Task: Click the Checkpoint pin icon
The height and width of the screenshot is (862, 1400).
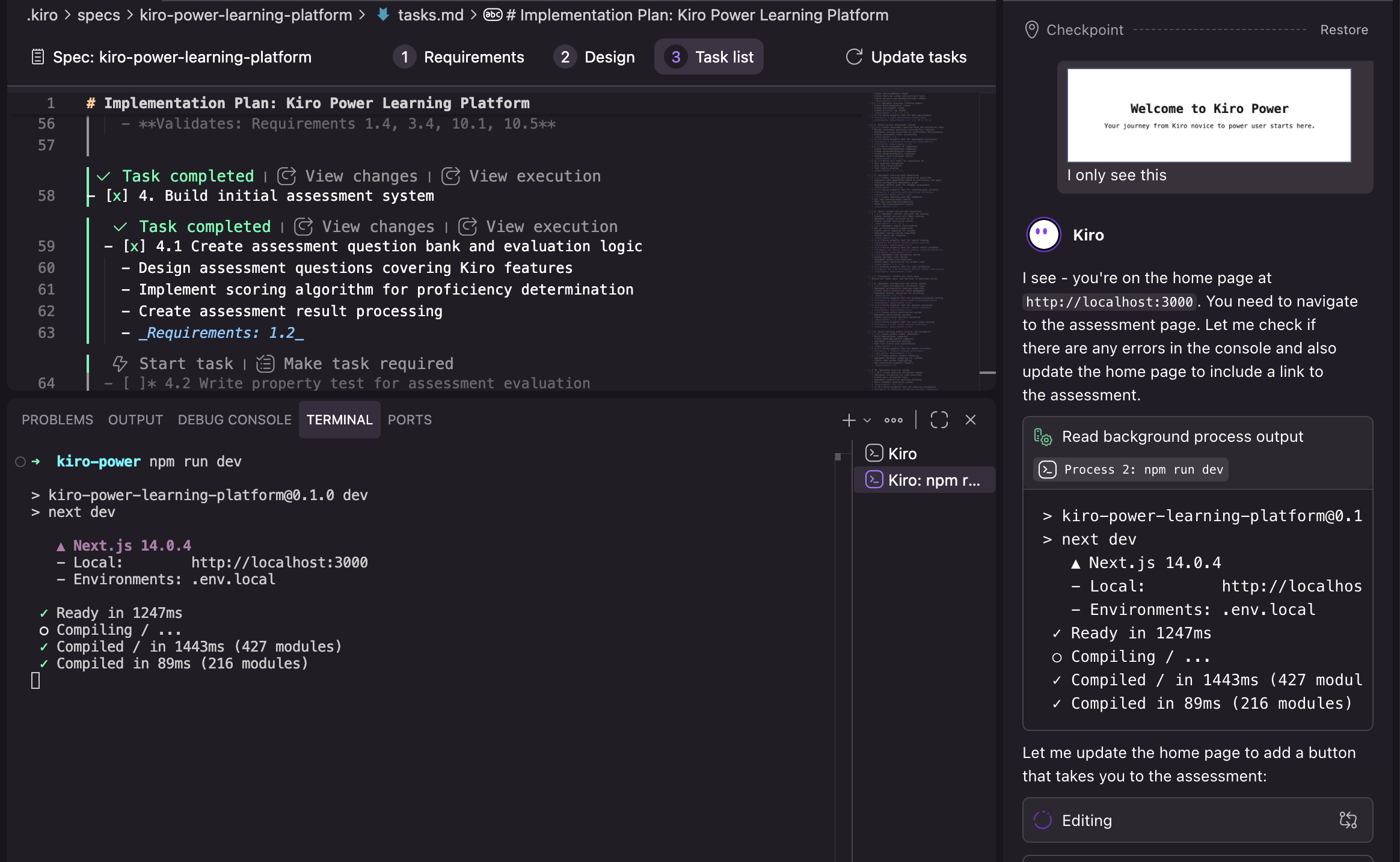Action: (x=1031, y=29)
